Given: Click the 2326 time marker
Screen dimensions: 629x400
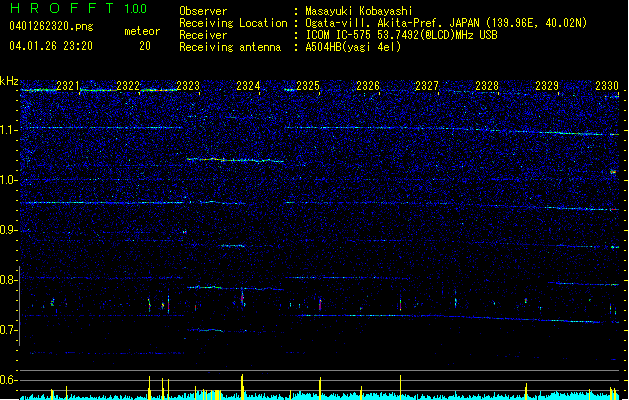Looking at the screenshot, I should click(x=368, y=85).
